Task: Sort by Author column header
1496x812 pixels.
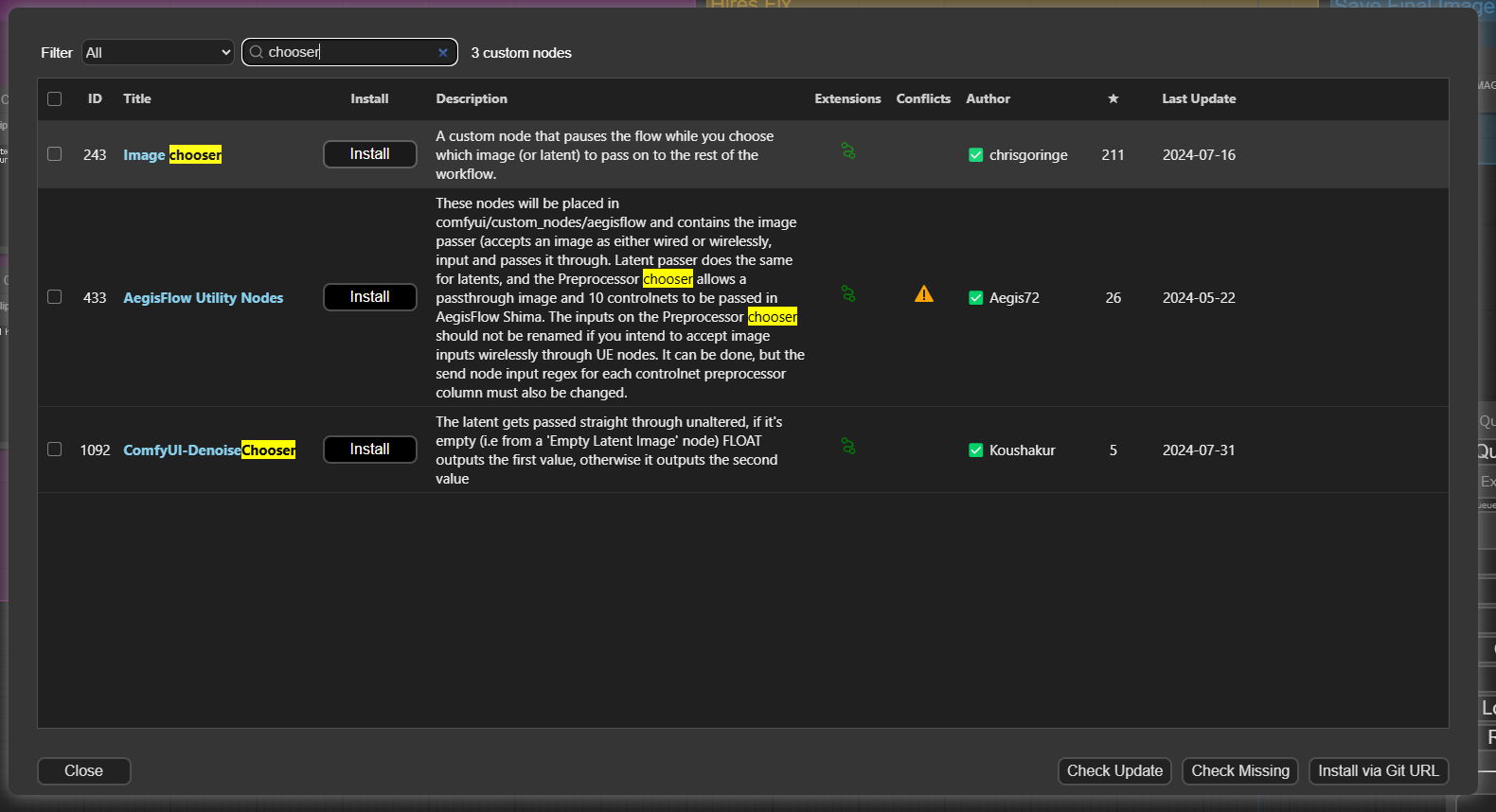Action: 988,98
